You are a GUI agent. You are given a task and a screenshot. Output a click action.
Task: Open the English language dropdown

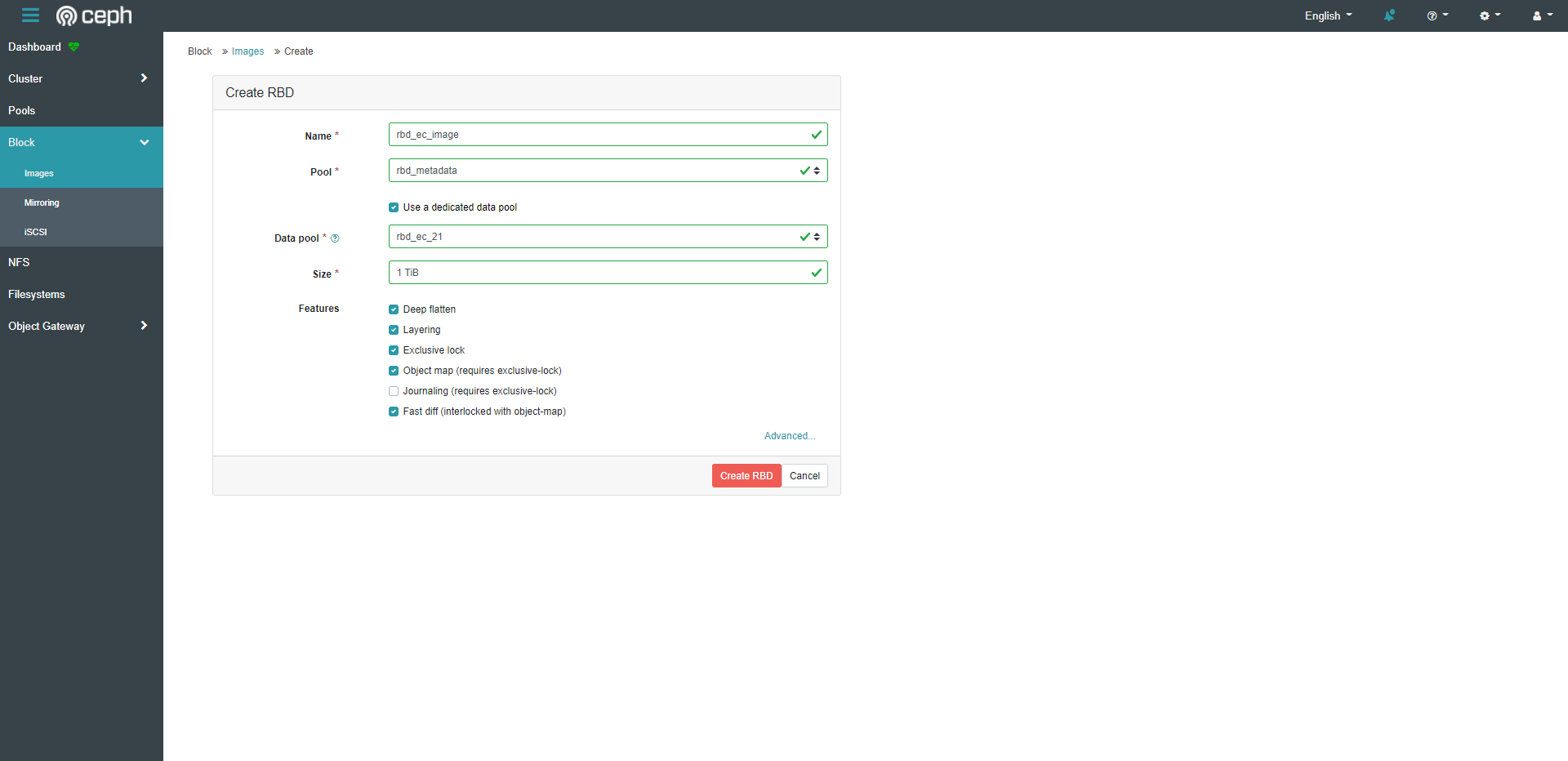[1328, 16]
